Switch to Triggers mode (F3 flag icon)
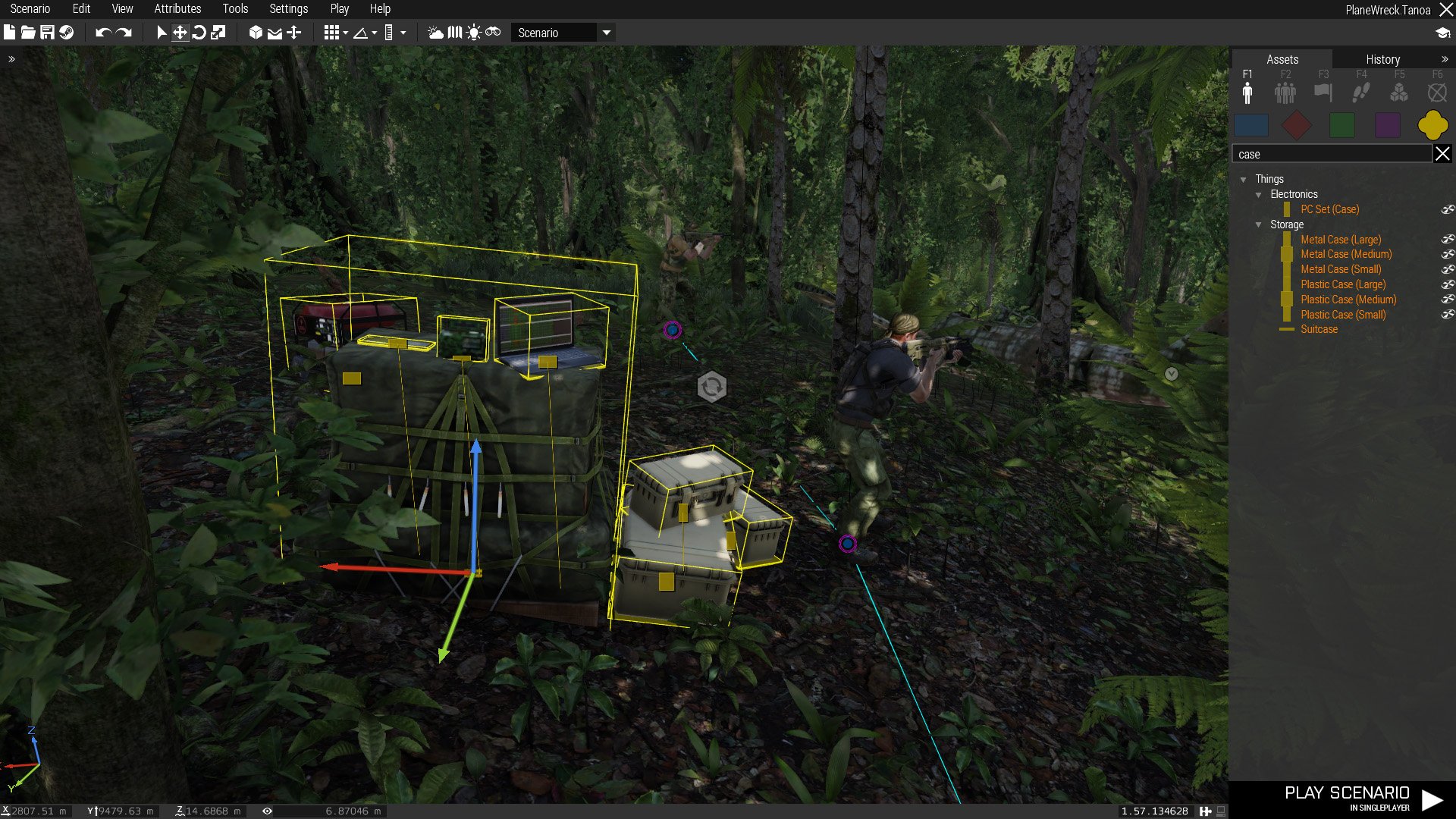 tap(1323, 93)
